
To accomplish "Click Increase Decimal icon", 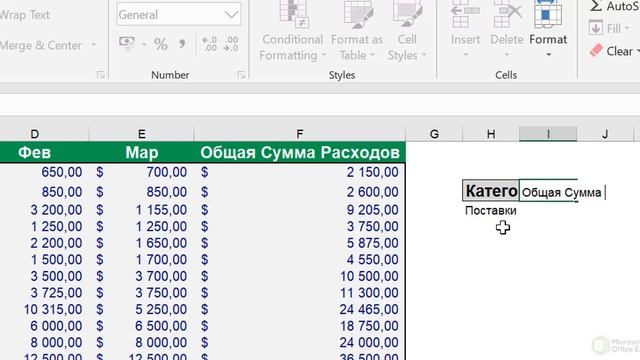I will [209, 44].
